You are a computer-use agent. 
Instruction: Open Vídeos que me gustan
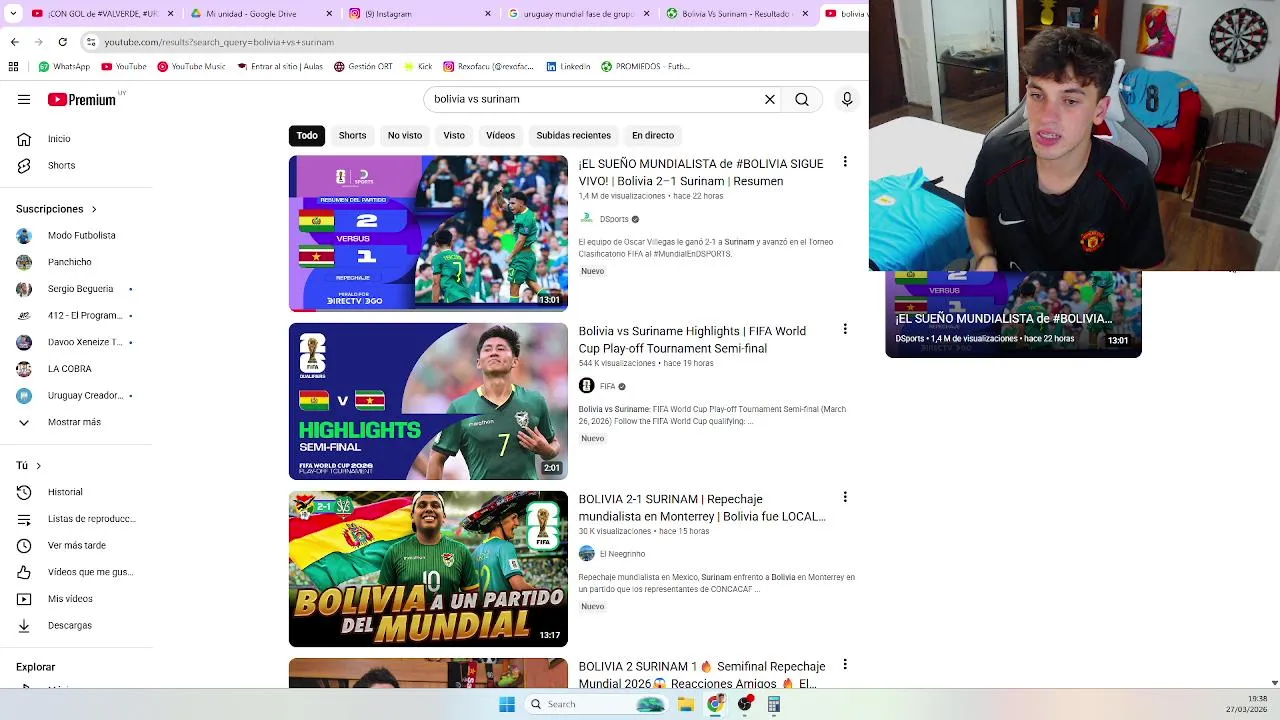coord(76,572)
